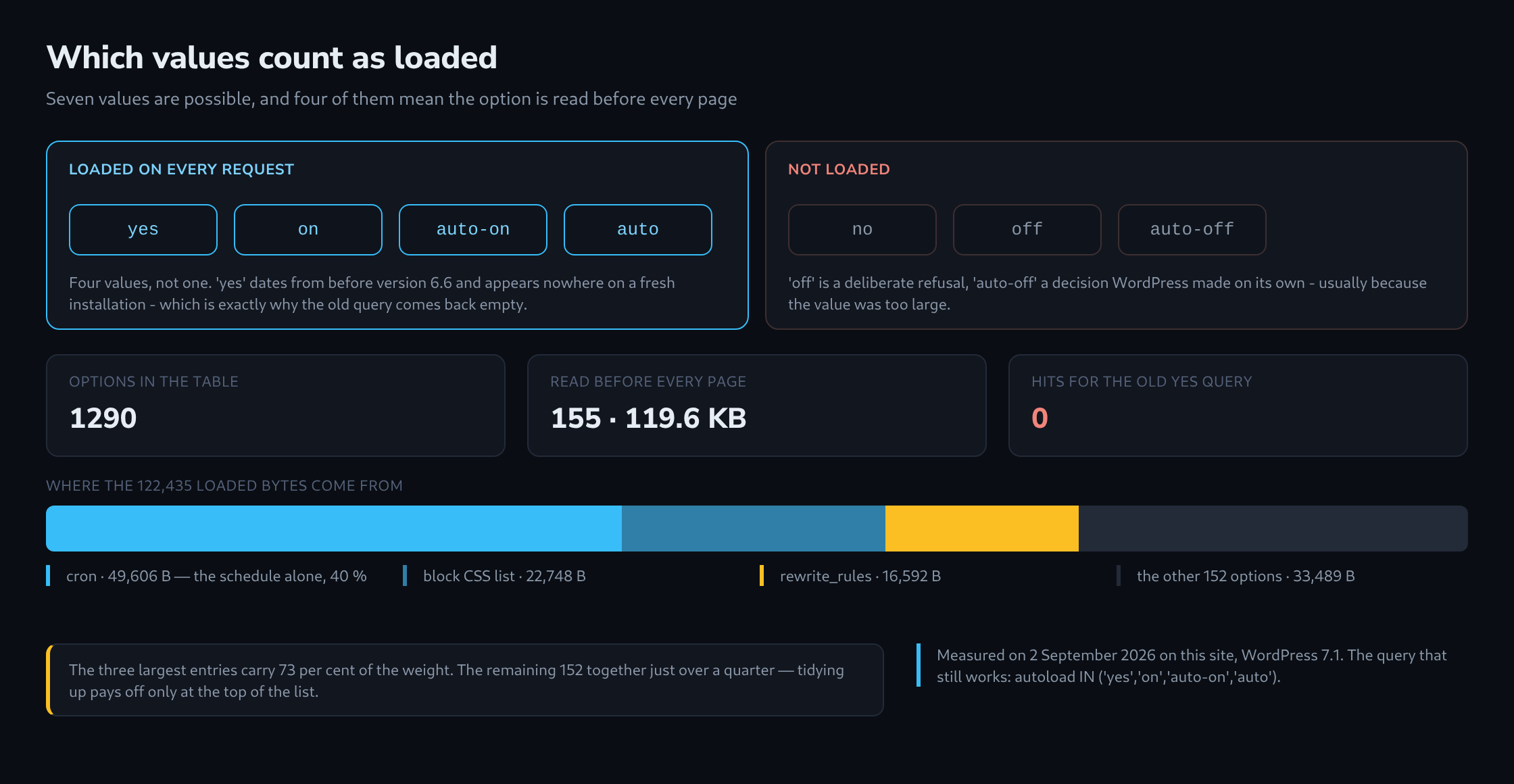Image resolution: width=1514 pixels, height=784 pixels.
Task: Click the dark blue block CSS bar segment
Action: [754, 529]
